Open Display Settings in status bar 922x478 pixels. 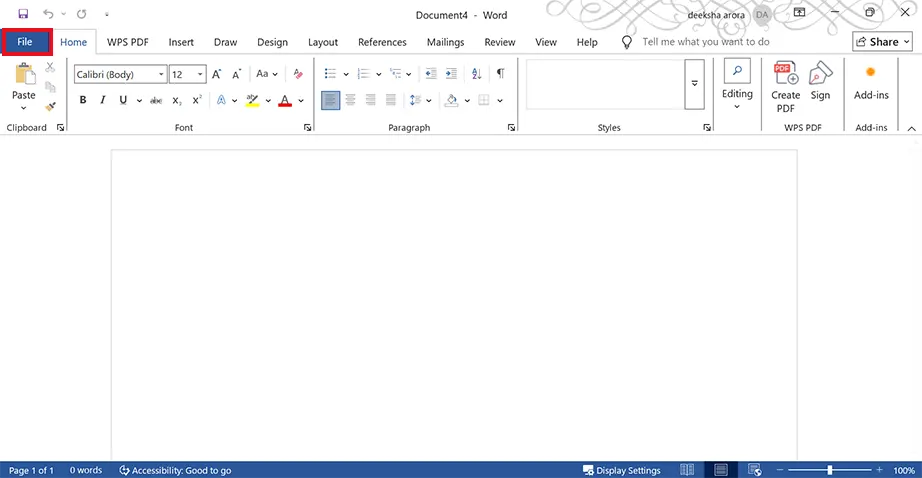[x=622, y=470]
